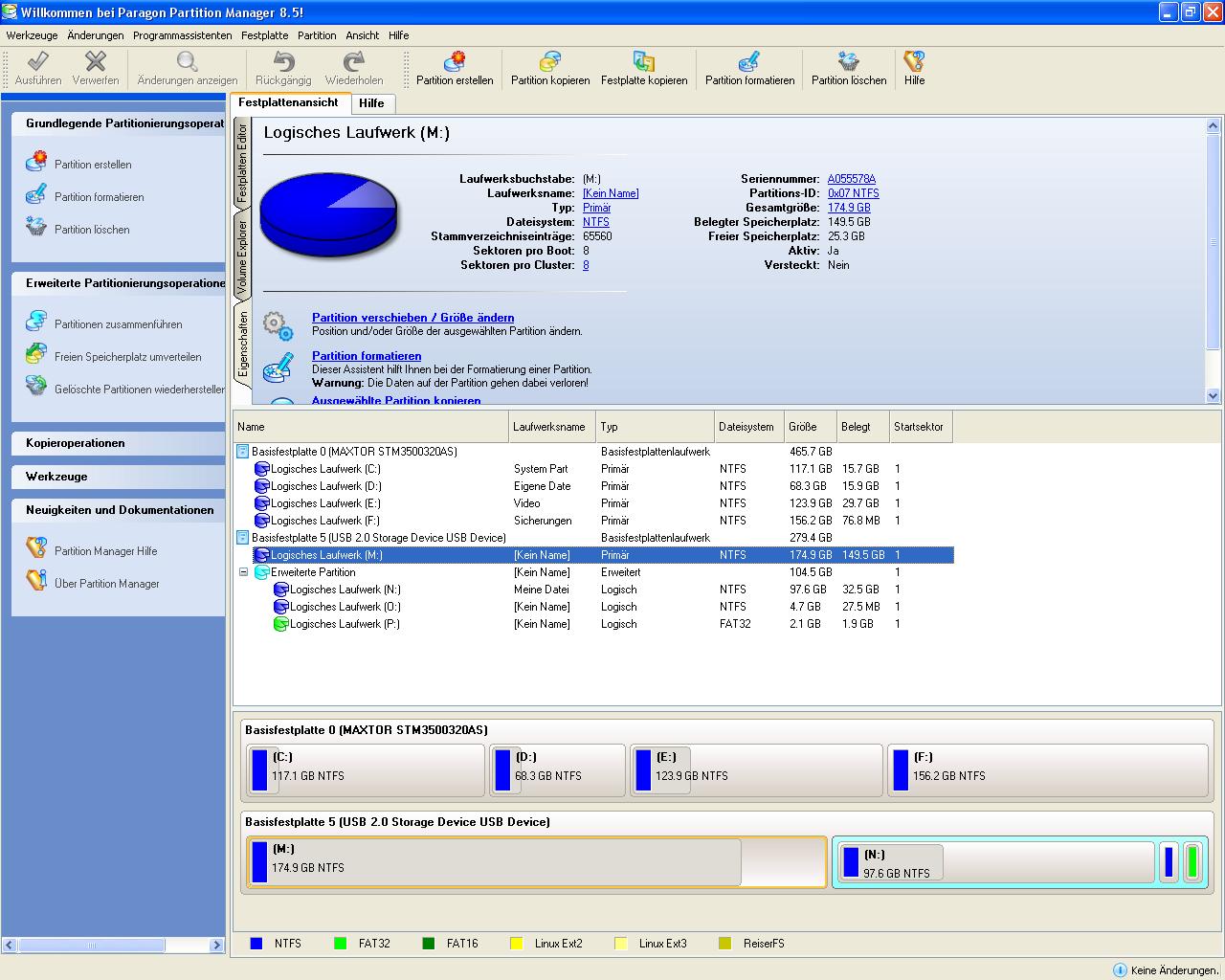Click the (N:) 97.6 GB NTFS partition block
Image resolution: width=1225 pixels, height=980 pixels.
(995, 862)
